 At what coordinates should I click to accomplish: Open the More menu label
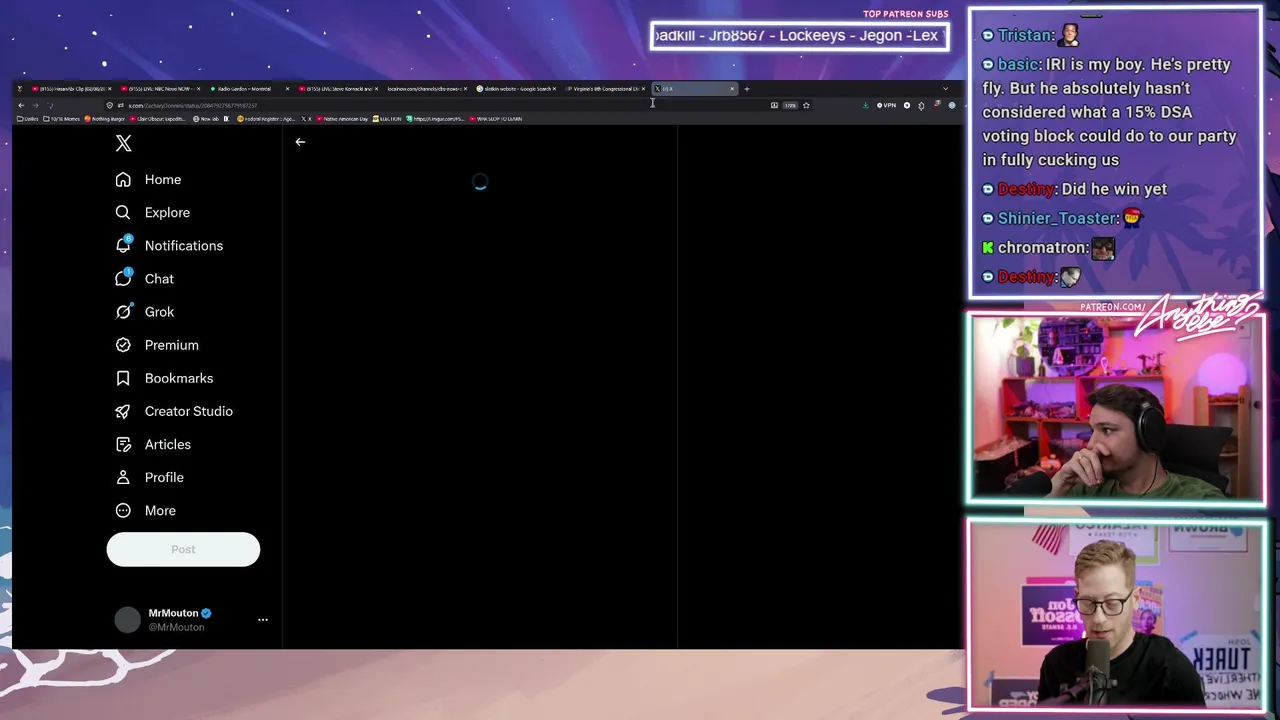(160, 510)
